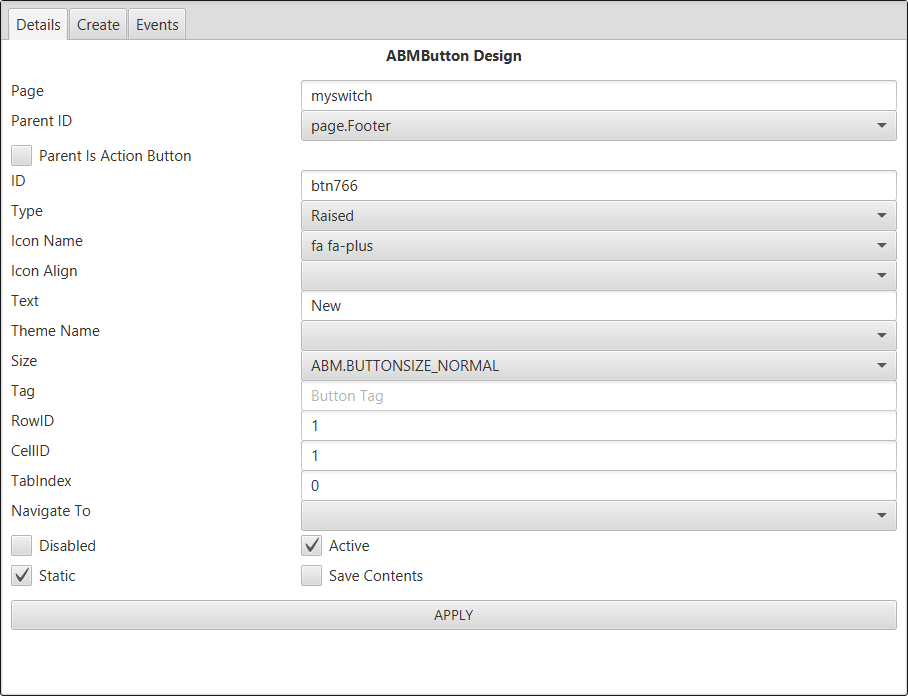
Task: Expand the Parent ID dropdown
Action: click(x=598, y=126)
